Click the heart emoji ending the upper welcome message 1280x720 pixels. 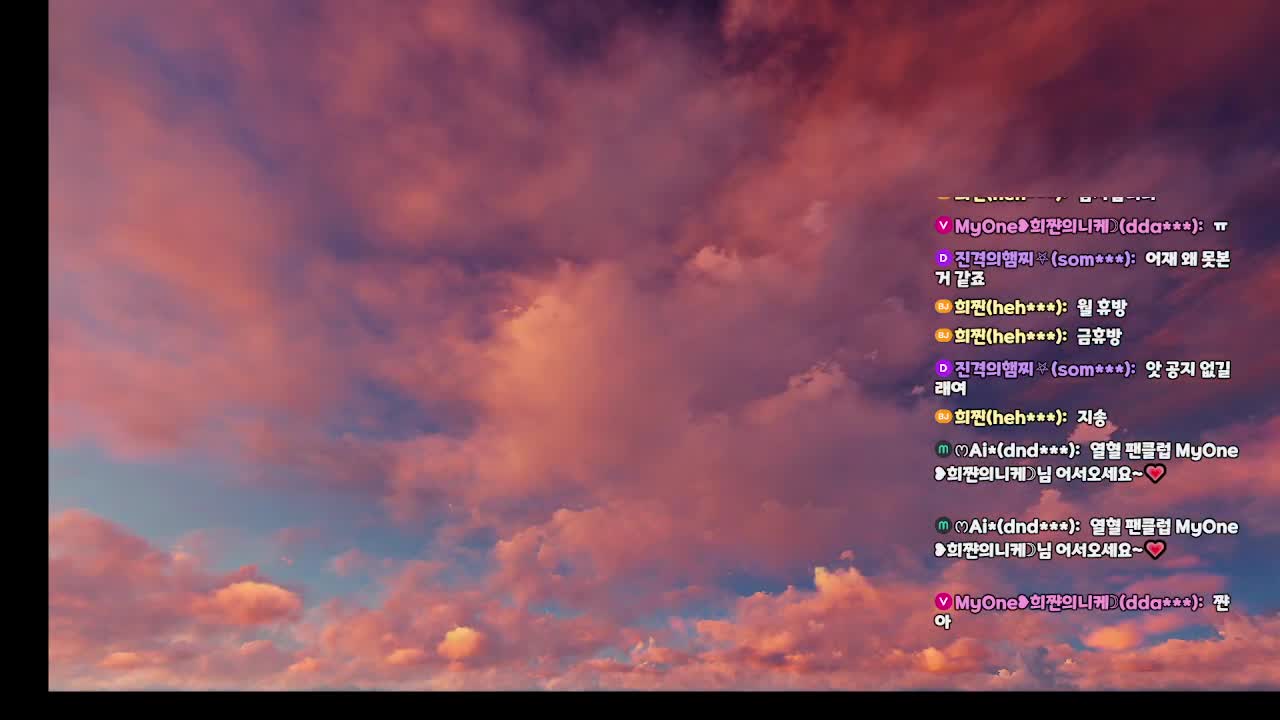tap(1156, 473)
